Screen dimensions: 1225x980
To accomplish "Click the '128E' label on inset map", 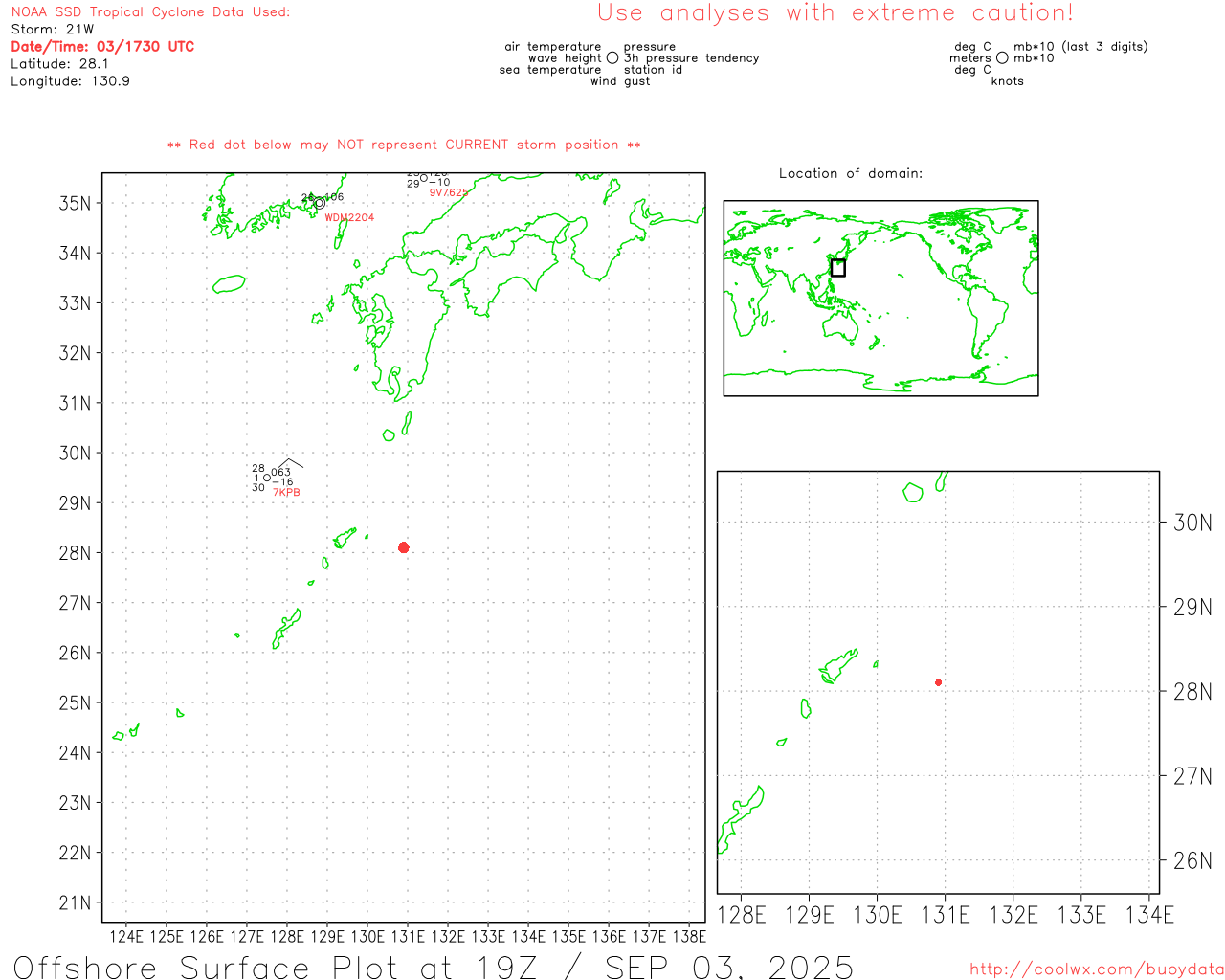I will [x=742, y=915].
